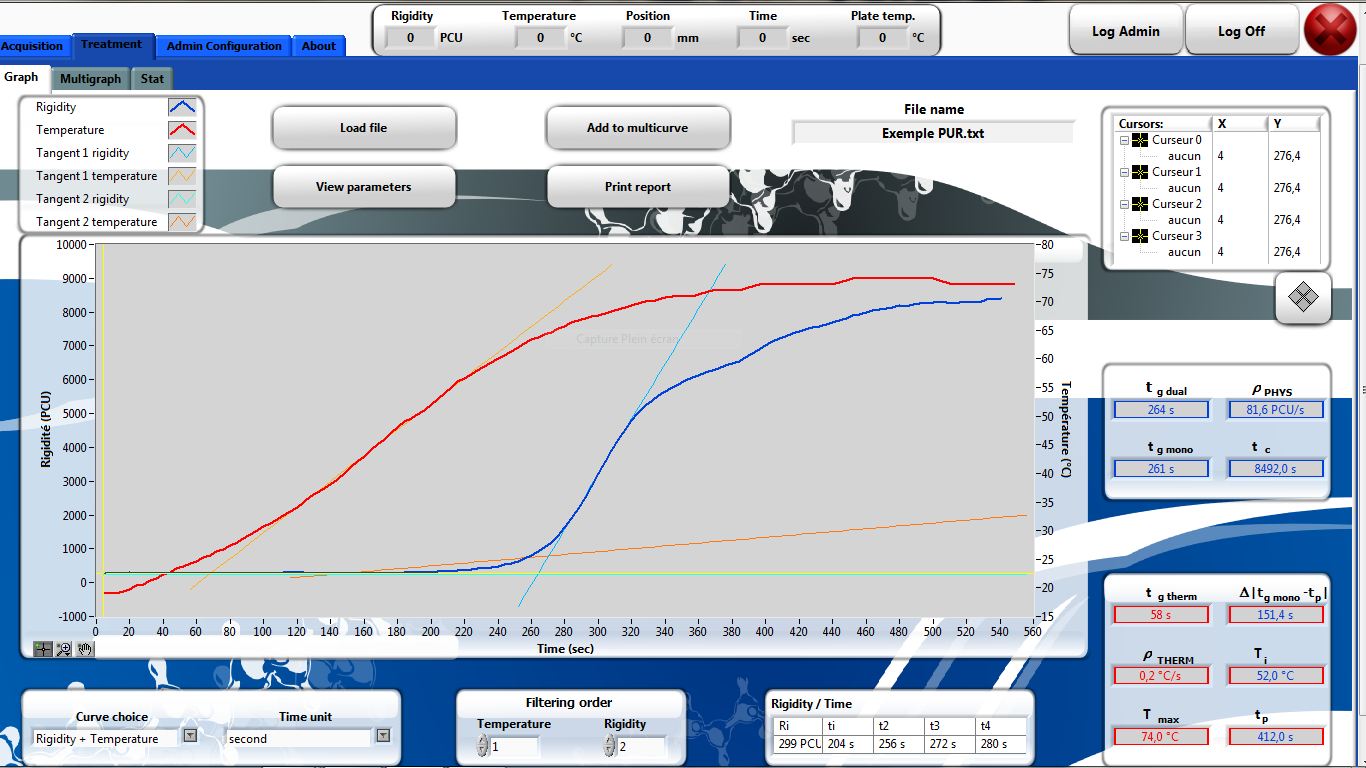Click the File name text field
Viewport: 1366px width, 768px height.
coord(933,133)
